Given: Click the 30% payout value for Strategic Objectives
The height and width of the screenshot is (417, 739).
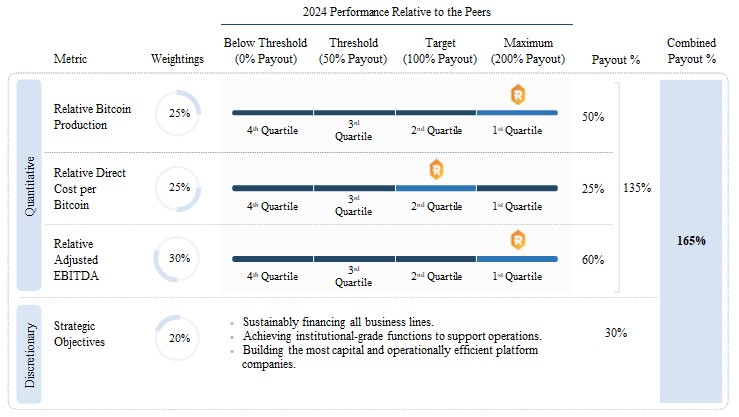Looking at the screenshot, I should (615, 333).
